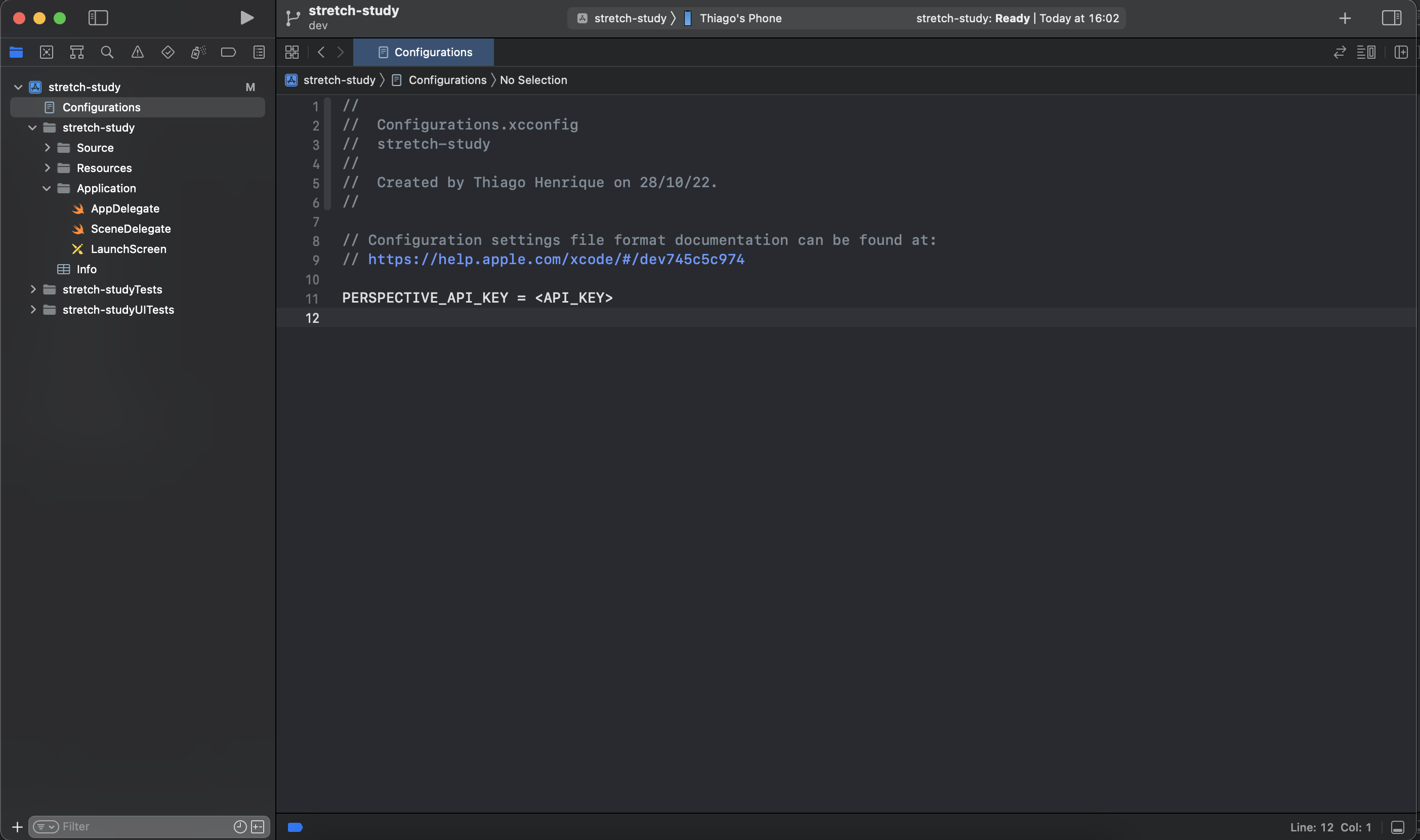The height and width of the screenshot is (840, 1420).
Task: Toggle the debug area with bottom-bar icon
Action: 1398,826
